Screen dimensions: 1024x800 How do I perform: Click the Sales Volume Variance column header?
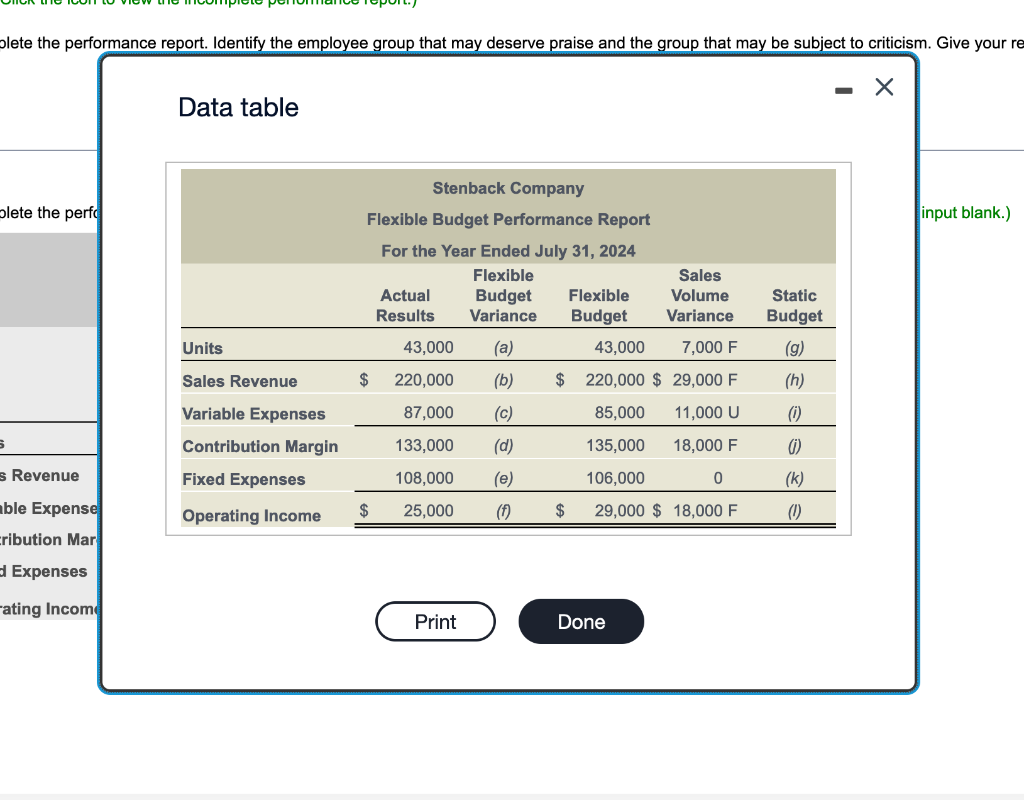[699, 295]
